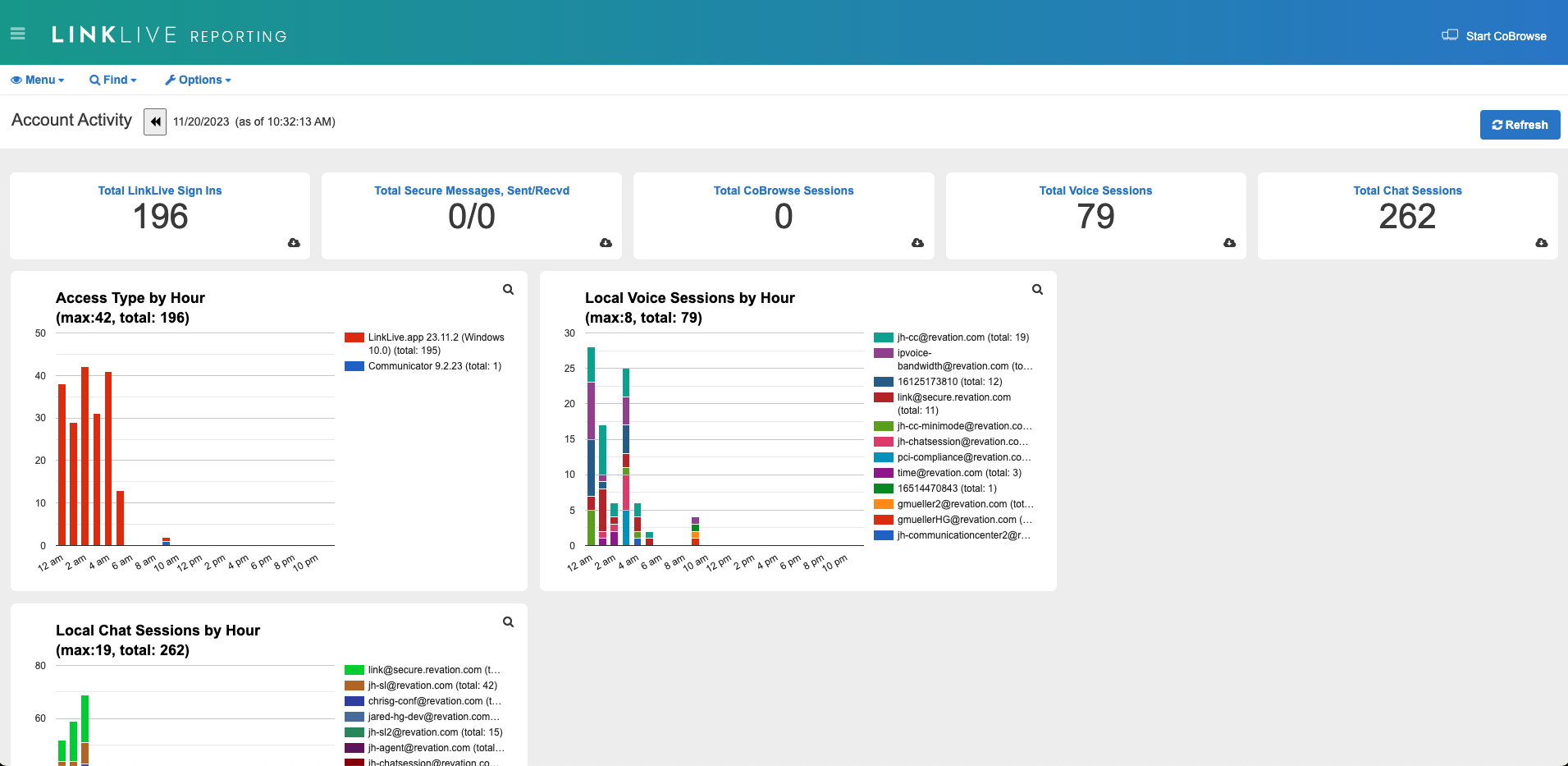
Task: Toggle LinkLive.app 23.11.2 legend series
Action: [x=436, y=343]
